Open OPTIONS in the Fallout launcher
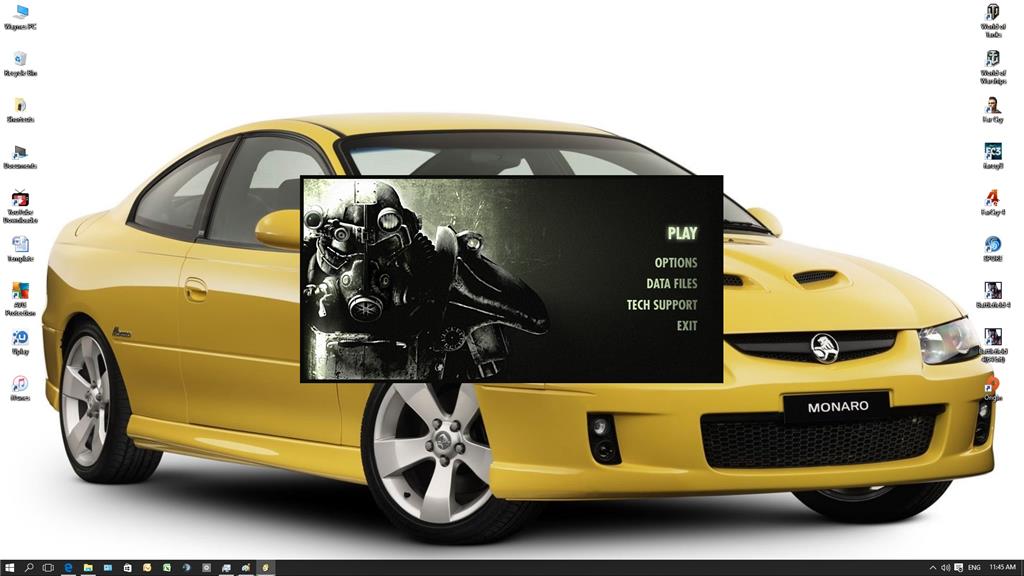Image resolution: width=1024 pixels, height=576 pixels. click(x=676, y=263)
